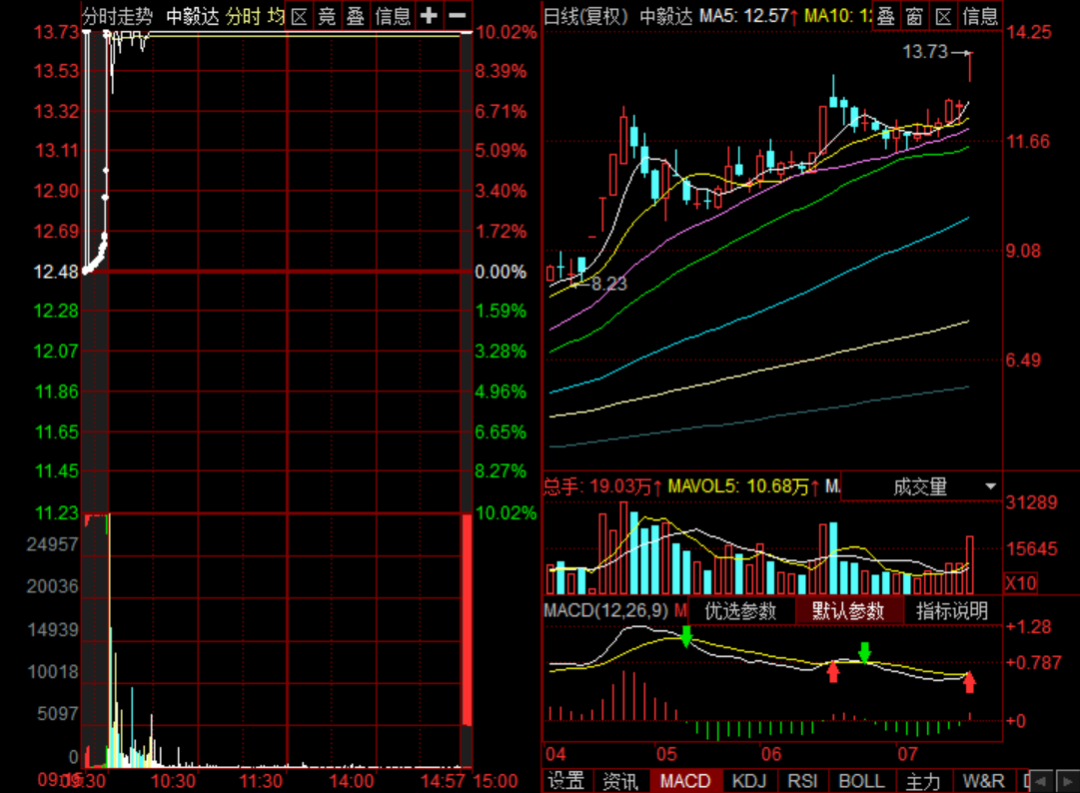Open 信息 on the intraday chart toolbar
1080x793 pixels.
pos(393,16)
